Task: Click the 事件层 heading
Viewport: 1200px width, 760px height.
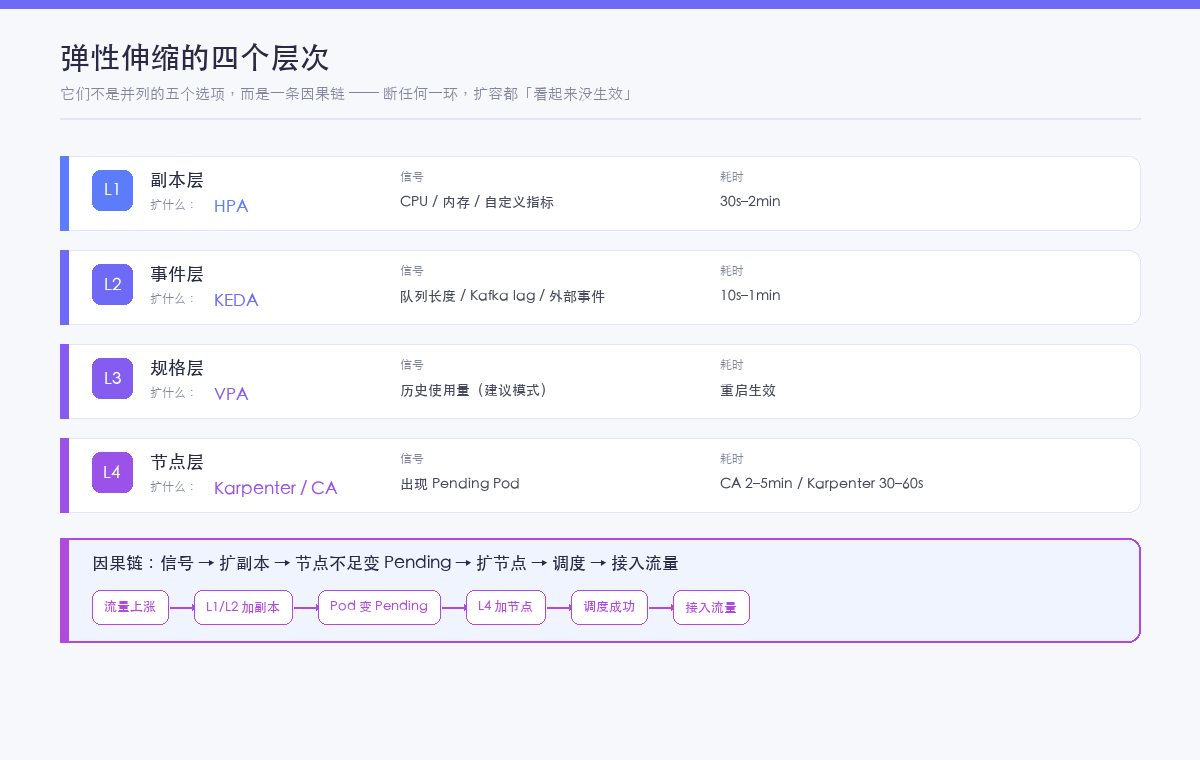Action: [x=177, y=274]
